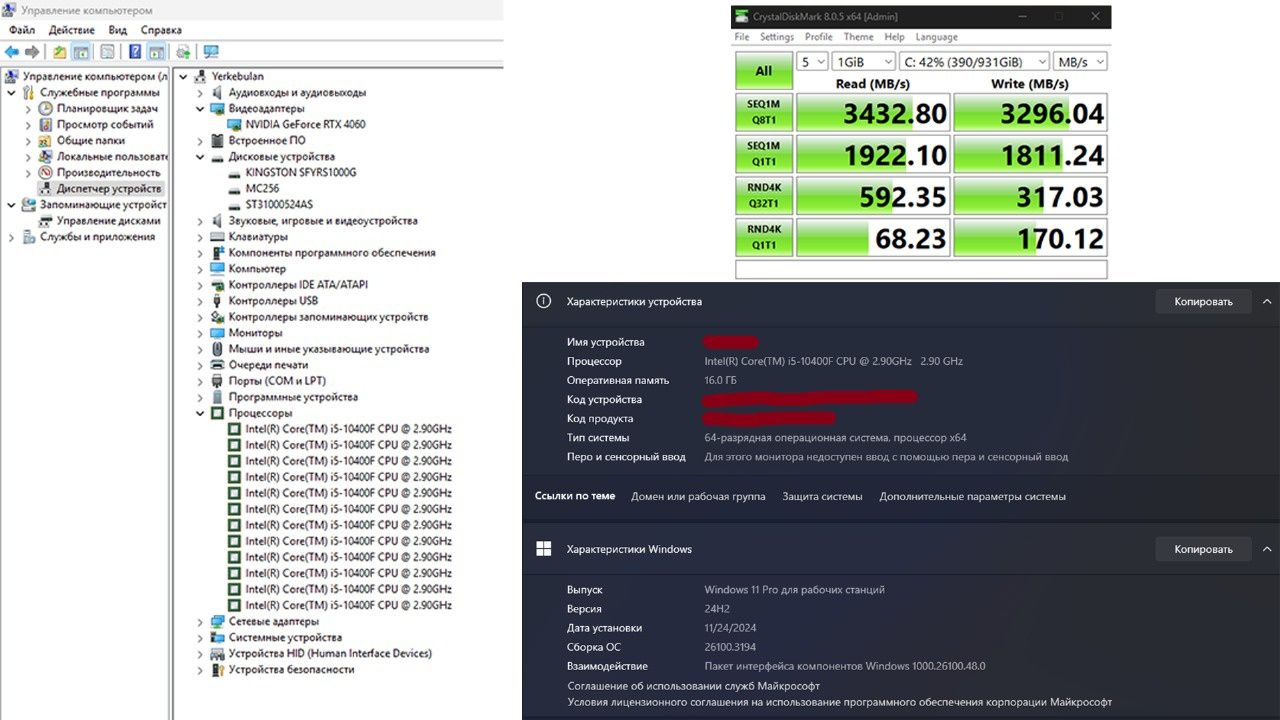Viewport: 1280px width, 720px height.
Task: Click the Очереди печати printer icon
Action: point(217,364)
